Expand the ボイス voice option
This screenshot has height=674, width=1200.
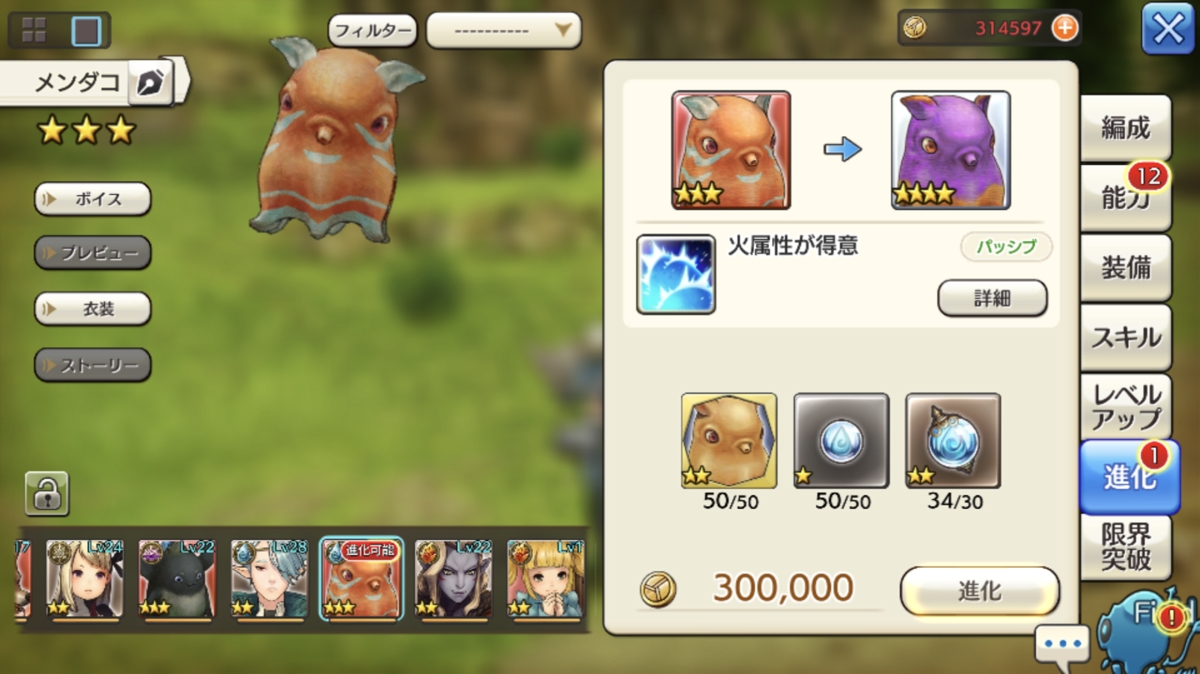pyautogui.click(x=93, y=199)
